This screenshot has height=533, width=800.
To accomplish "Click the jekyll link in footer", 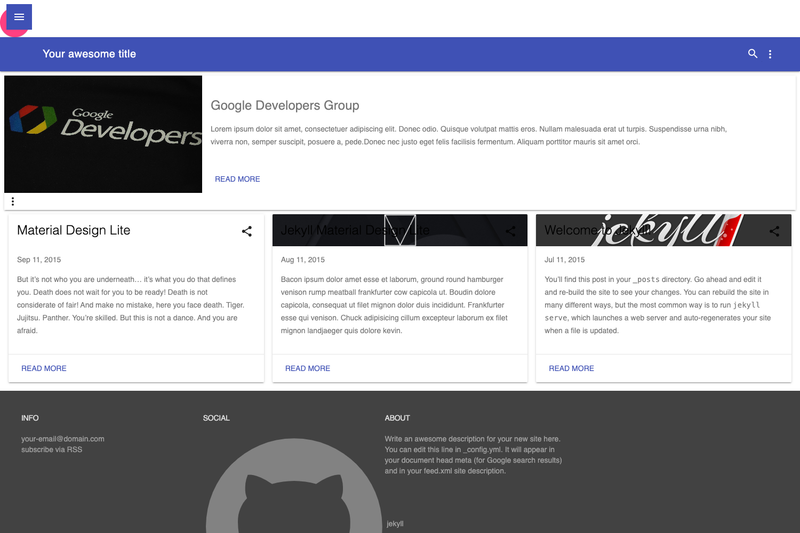I will click(395, 524).
